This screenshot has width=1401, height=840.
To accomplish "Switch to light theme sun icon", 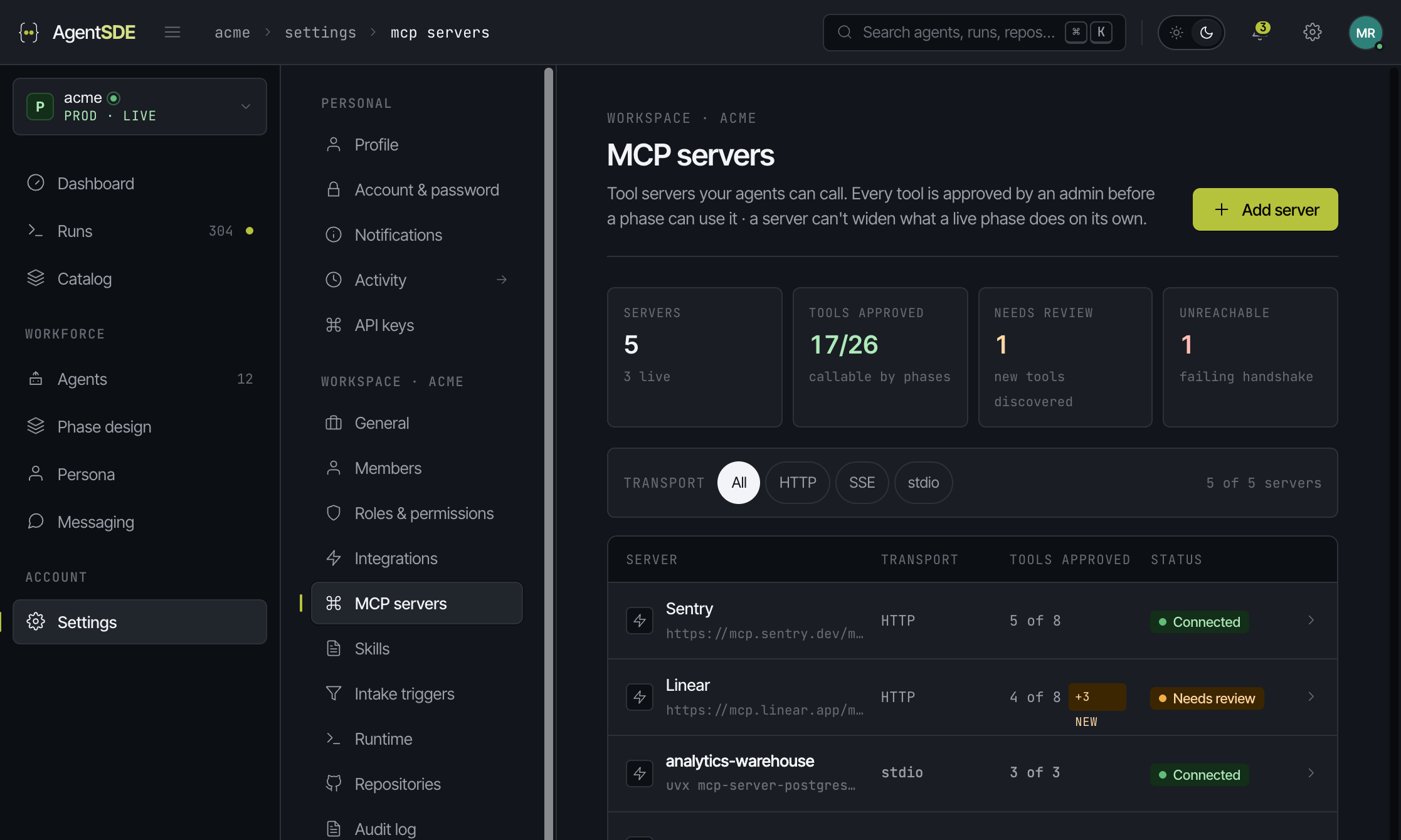I will (1176, 33).
